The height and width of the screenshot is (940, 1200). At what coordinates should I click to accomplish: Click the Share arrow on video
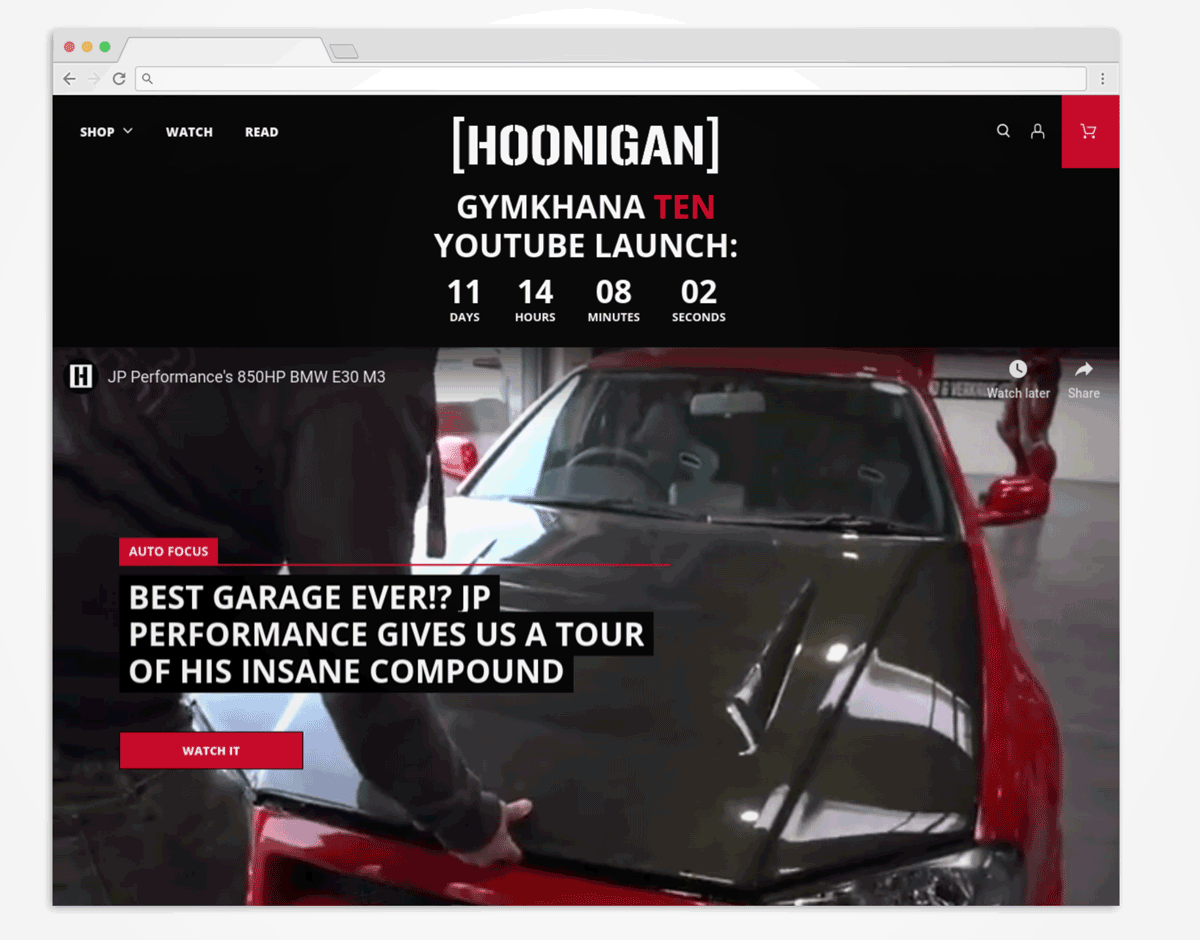click(x=1083, y=370)
